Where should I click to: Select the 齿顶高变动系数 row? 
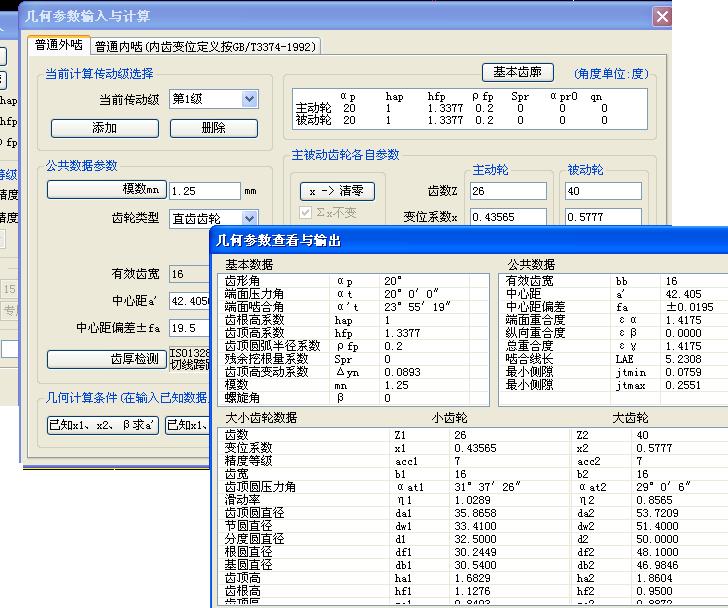pyautogui.click(x=353, y=372)
